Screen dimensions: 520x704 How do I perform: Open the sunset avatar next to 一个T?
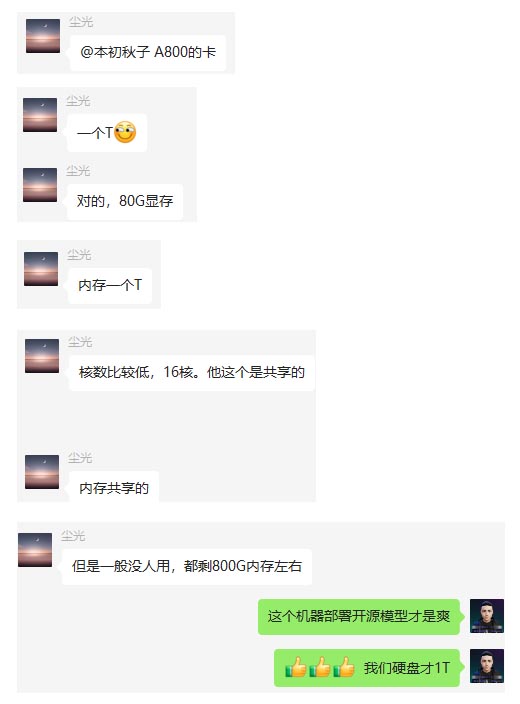click(x=40, y=115)
